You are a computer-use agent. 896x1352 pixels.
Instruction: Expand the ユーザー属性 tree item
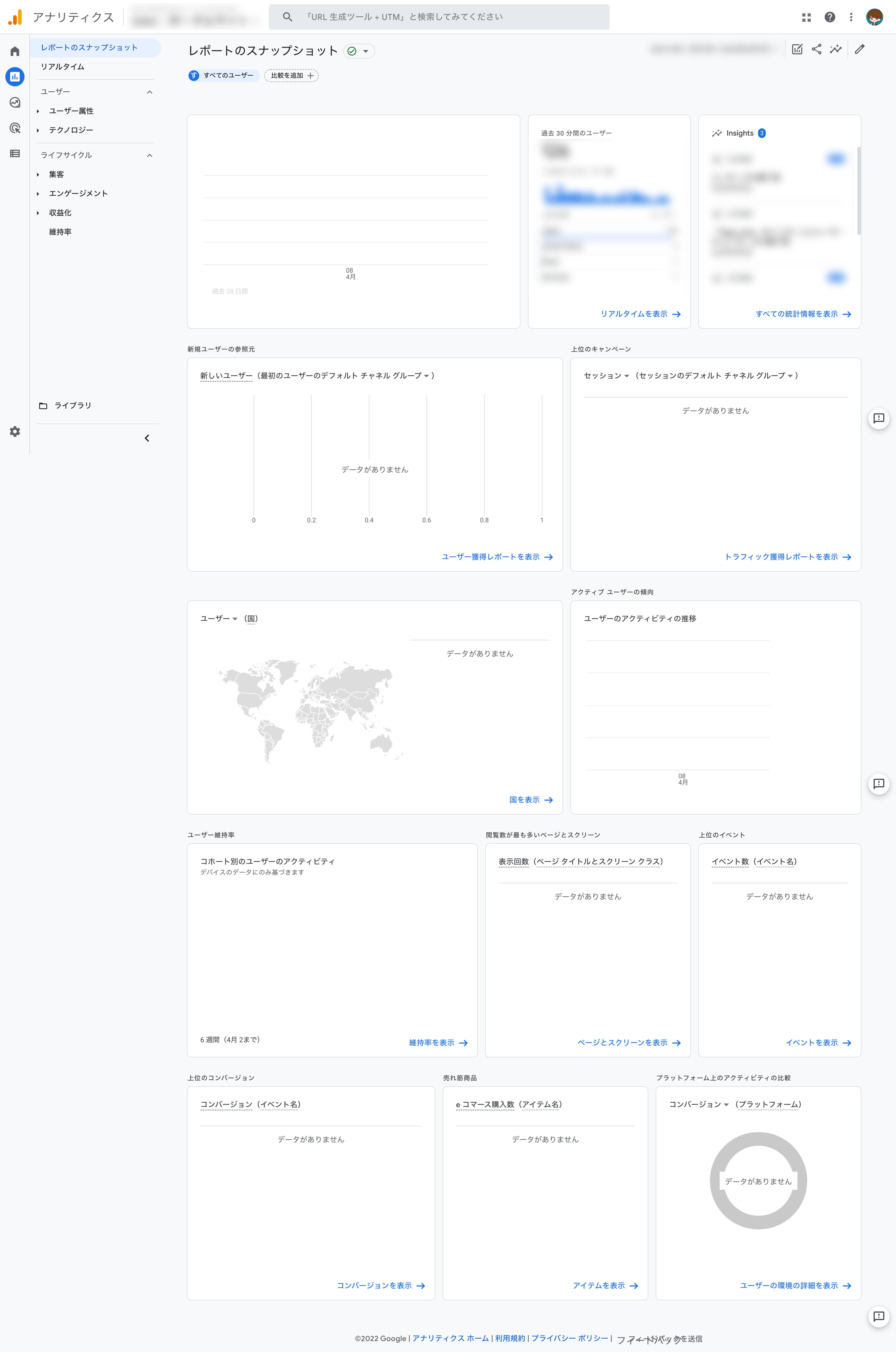click(38, 111)
